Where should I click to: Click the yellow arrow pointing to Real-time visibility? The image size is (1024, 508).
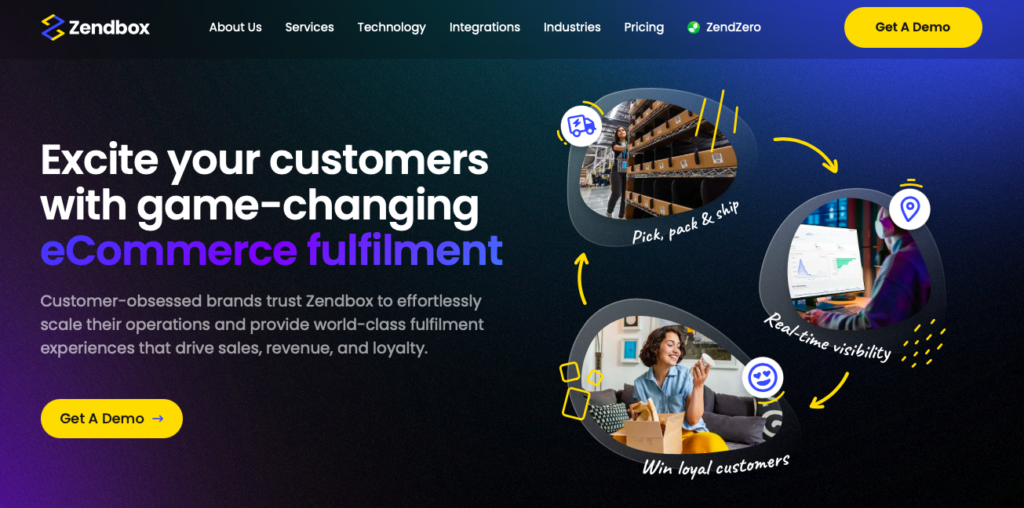pos(807,154)
